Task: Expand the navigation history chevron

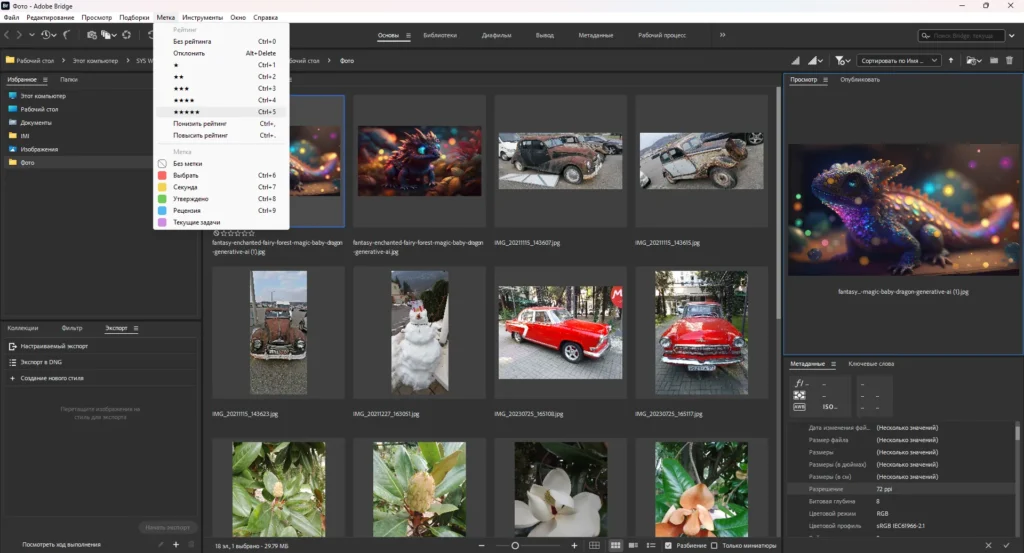Action: pyautogui.click(x=31, y=35)
